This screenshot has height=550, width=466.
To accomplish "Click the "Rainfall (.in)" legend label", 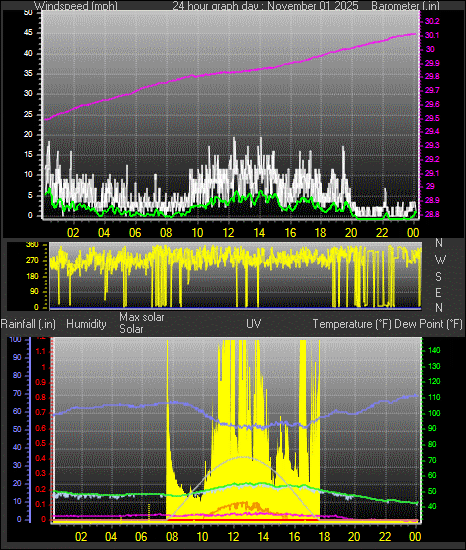I will (x=28, y=324).
